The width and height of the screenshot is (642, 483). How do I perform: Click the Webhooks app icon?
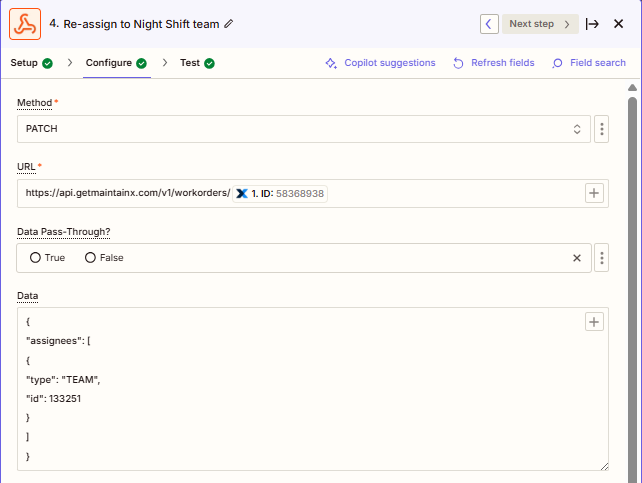click(x=25, y=24)
